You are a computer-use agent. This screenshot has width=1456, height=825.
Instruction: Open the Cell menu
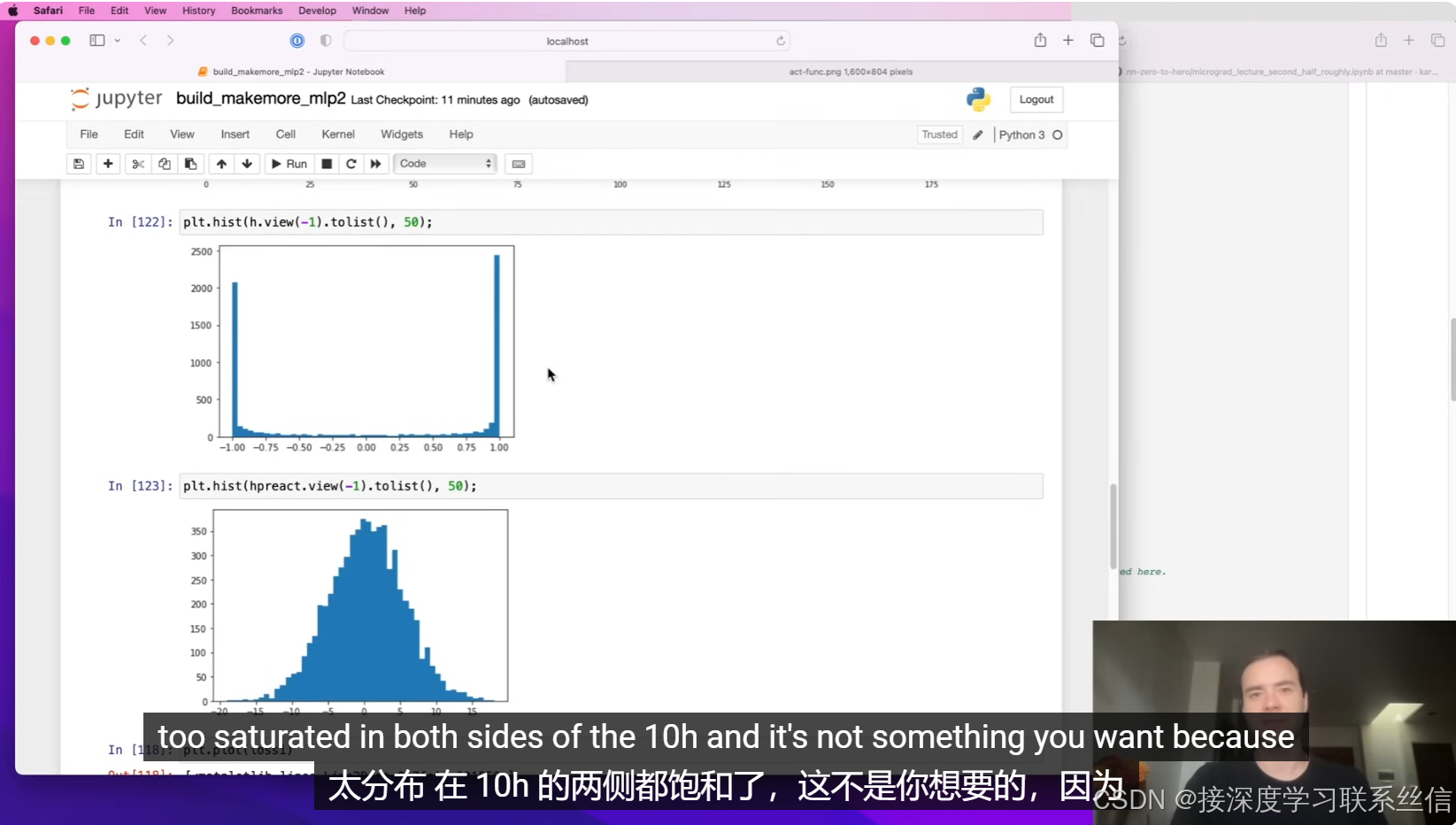click(x=285, y=135)
